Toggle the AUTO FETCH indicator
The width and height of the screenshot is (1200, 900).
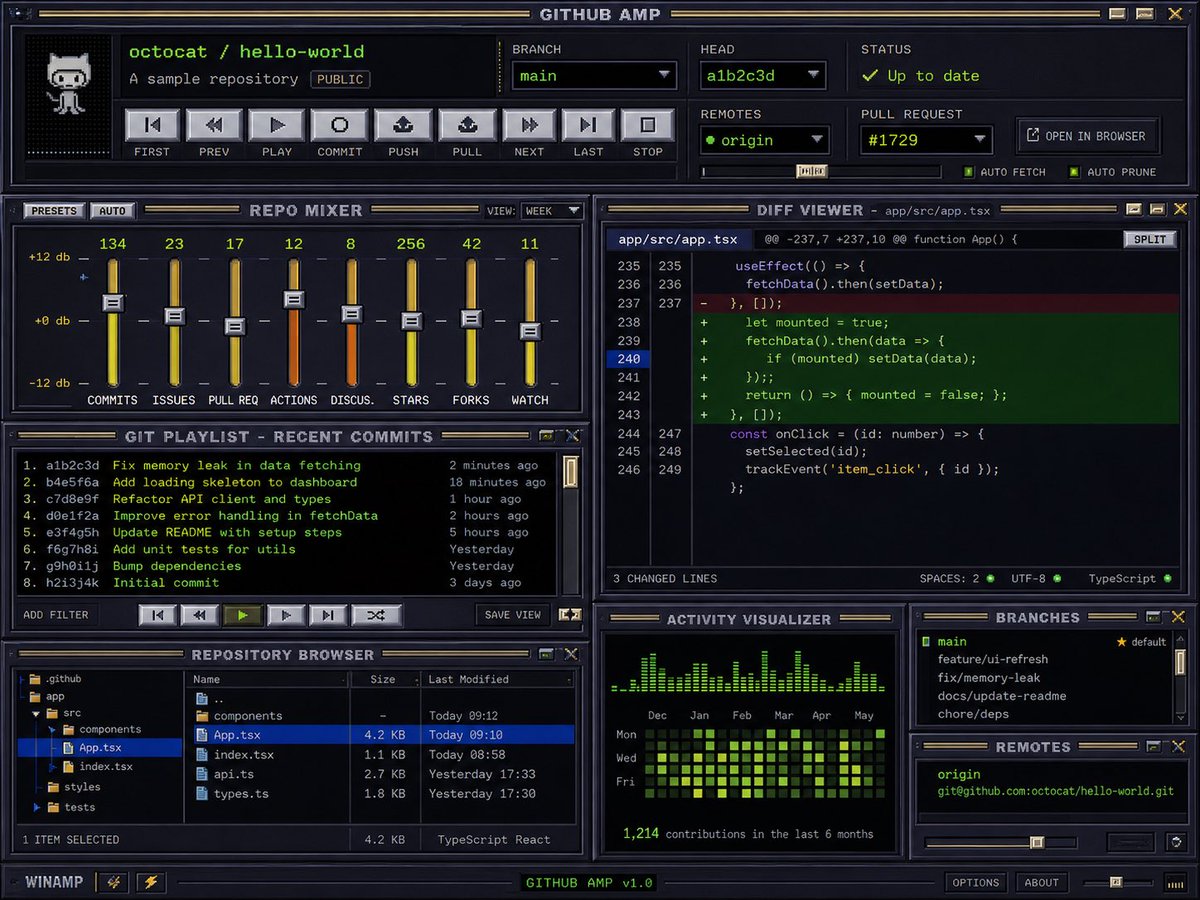968,172
